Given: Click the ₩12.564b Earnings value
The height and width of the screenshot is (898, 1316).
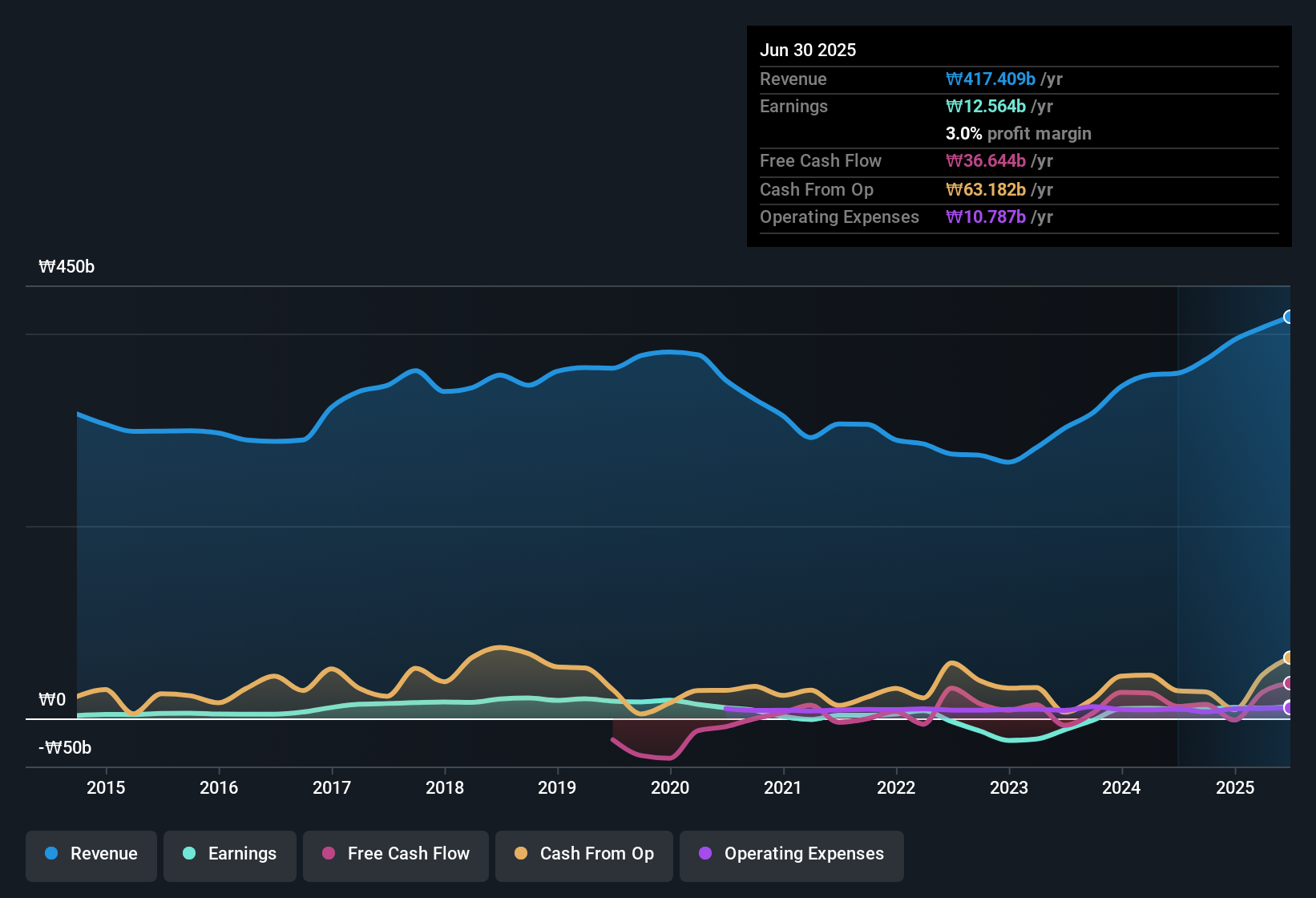Looking at the screenshot, I should point(985,106).
